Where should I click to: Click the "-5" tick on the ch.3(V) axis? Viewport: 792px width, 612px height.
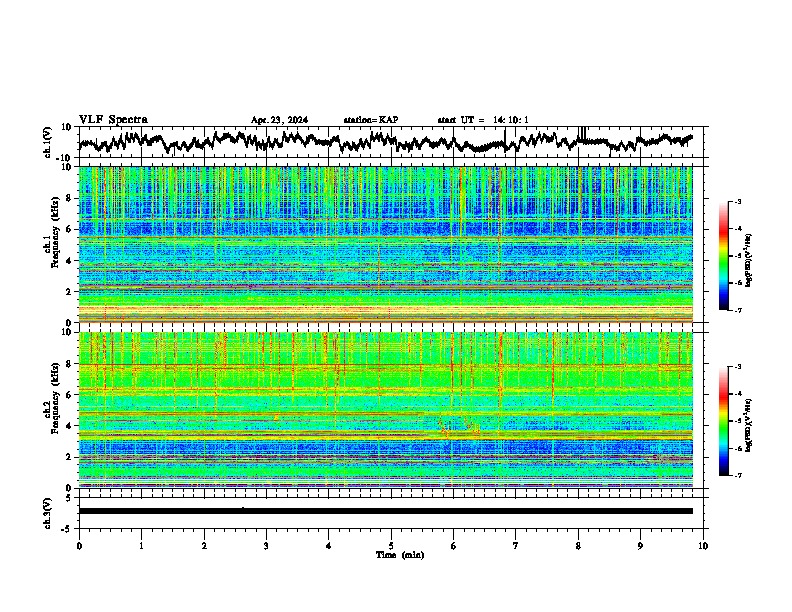pyautogui.click(x=67, y=529)
